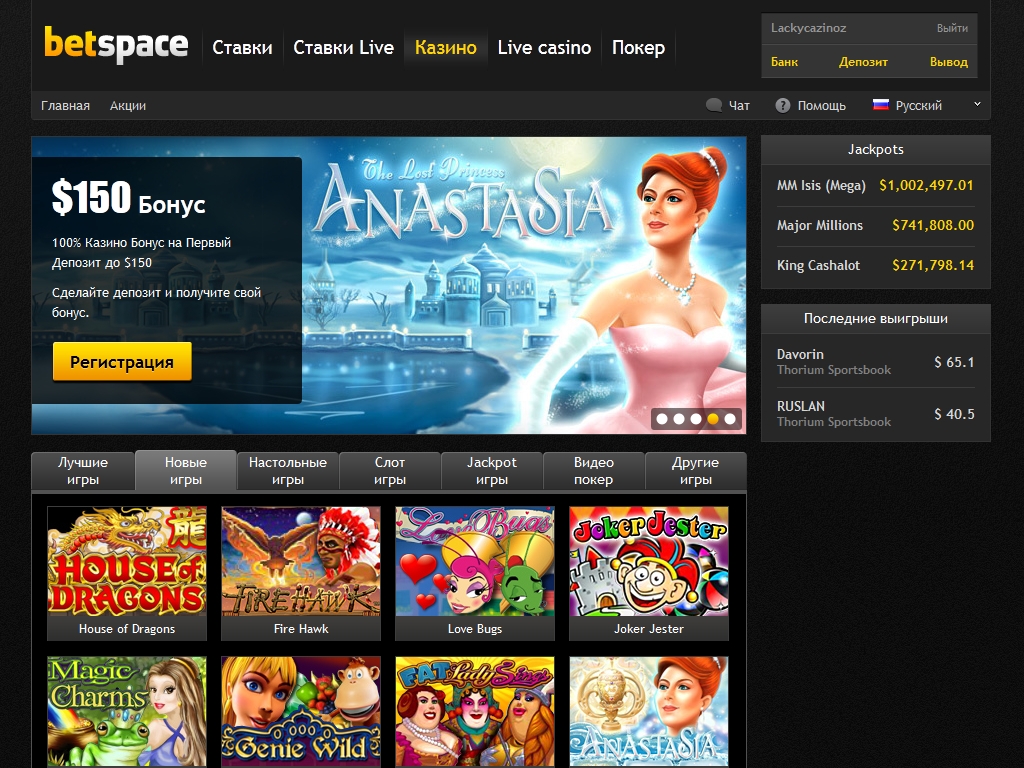Viewport: 1024px width, 768px height.
Task: Switch to the highlighted fourth banner dot
Action: (713, 419)
